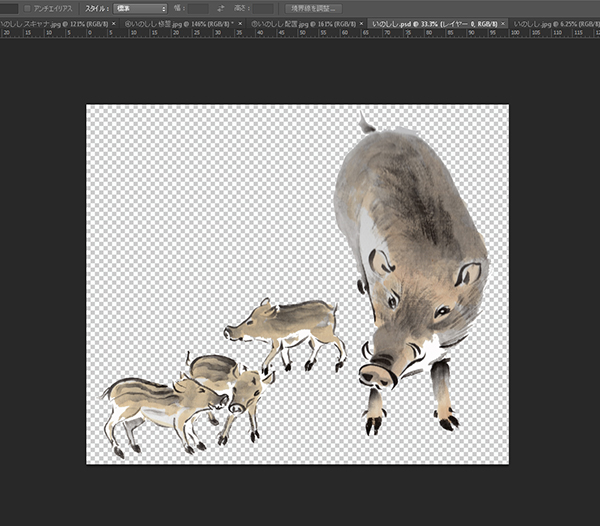Click the 幅 width input field

pyautogui.click(x=198, y=8)
